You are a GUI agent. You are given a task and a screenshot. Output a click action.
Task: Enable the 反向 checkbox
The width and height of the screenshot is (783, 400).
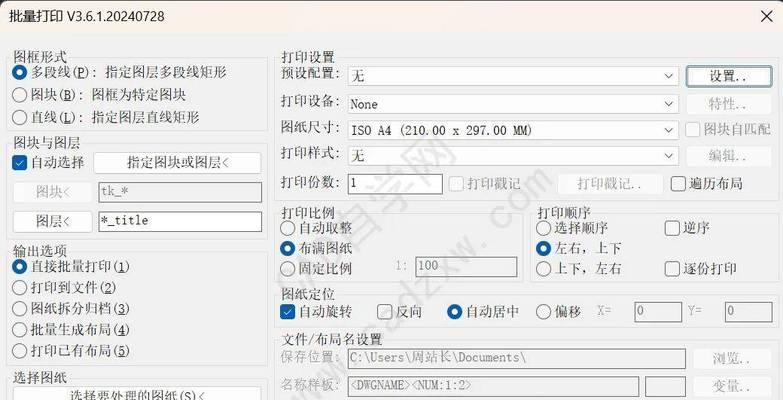pyautogui.click(x=385, y=312)
